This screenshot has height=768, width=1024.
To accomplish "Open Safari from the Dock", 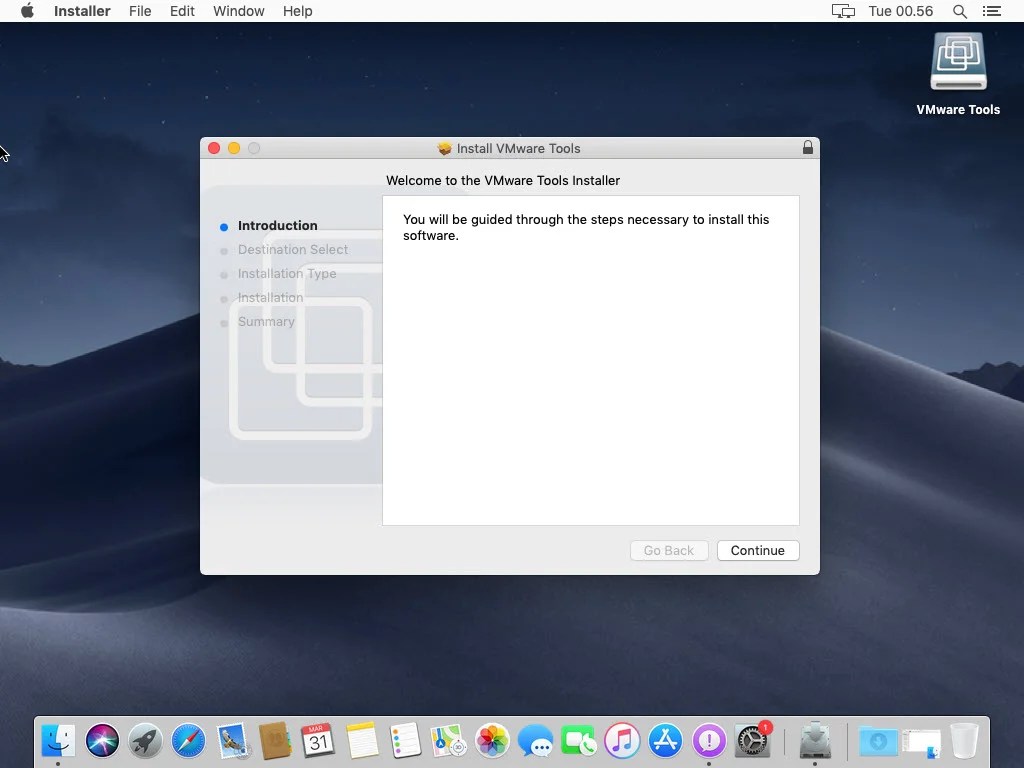I will click(x=189, y=742).
